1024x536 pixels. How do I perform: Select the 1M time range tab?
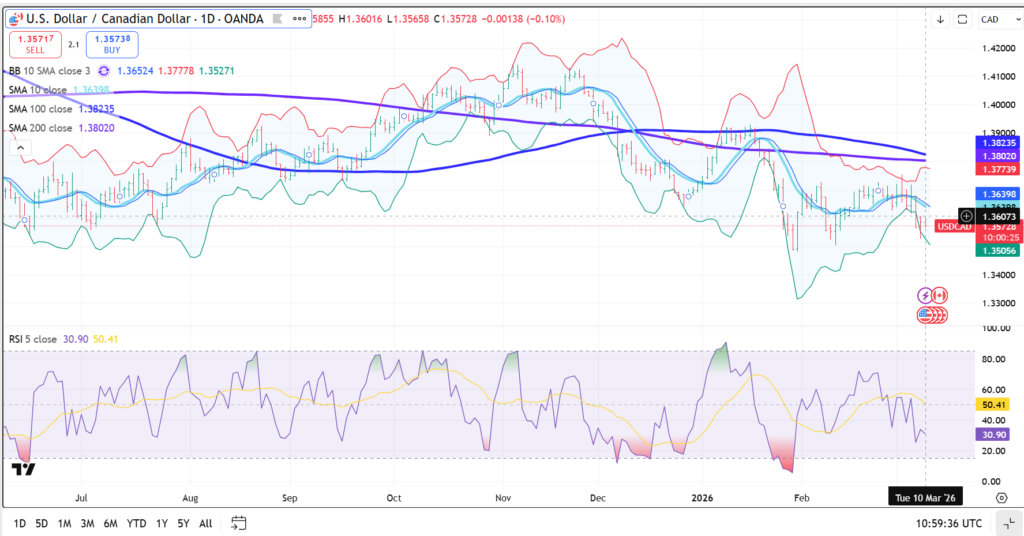[x=64, y=523]
